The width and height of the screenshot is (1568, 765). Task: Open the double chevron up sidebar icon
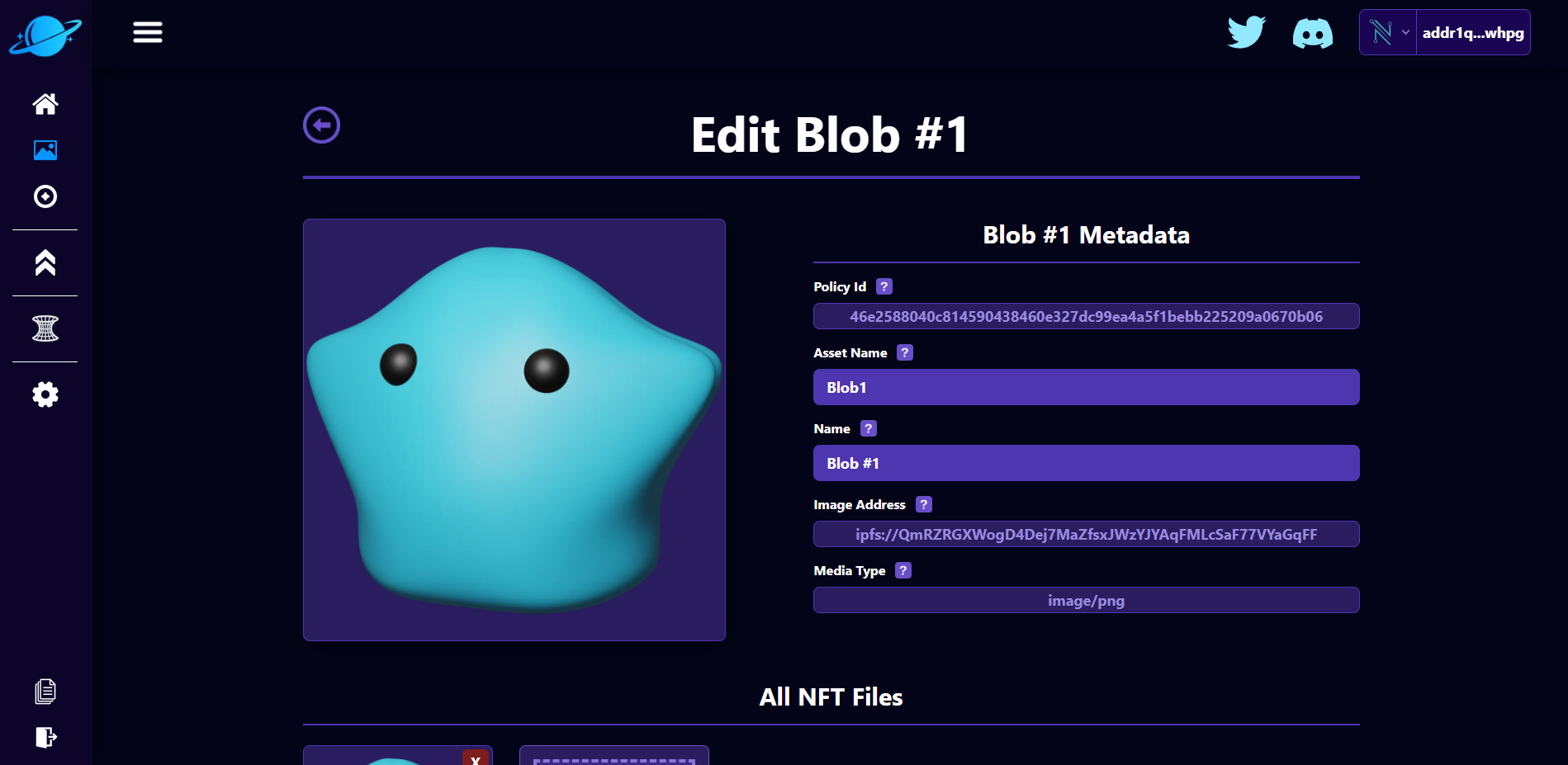[x=45, y=262]
